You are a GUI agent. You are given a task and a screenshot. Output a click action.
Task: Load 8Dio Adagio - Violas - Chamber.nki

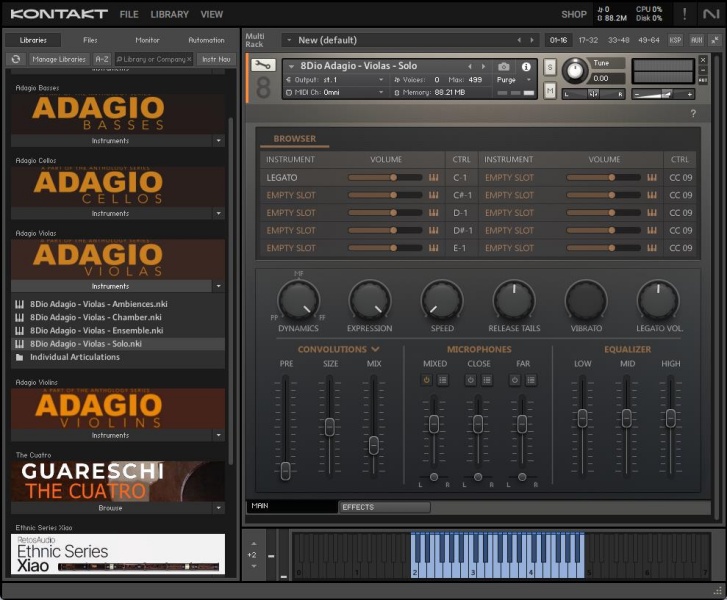(x=95, y=317)
